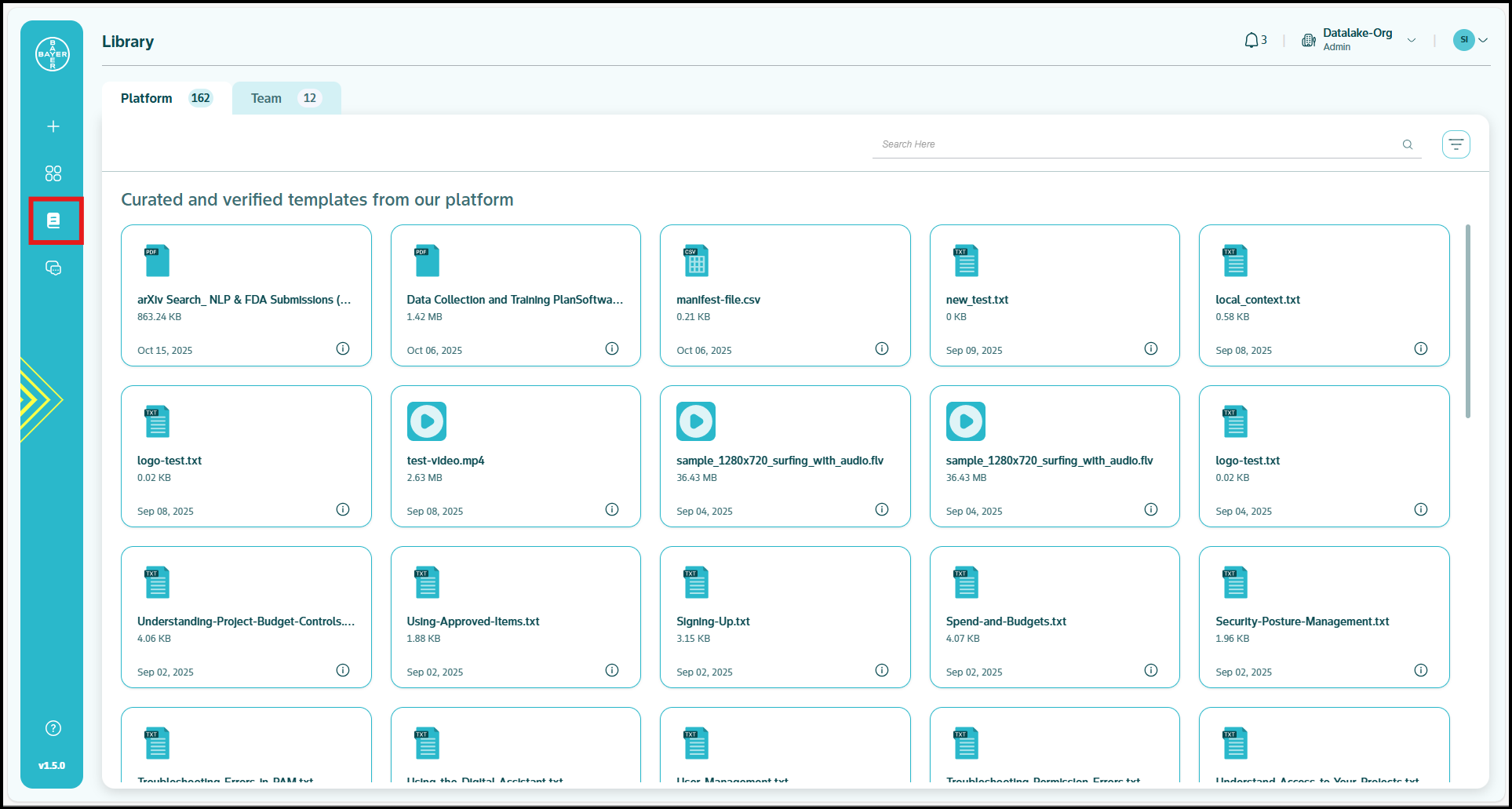Screen dimensions: 1512x809
Task: Show info for manifest-file.csv
Action: tap(882, 348)
